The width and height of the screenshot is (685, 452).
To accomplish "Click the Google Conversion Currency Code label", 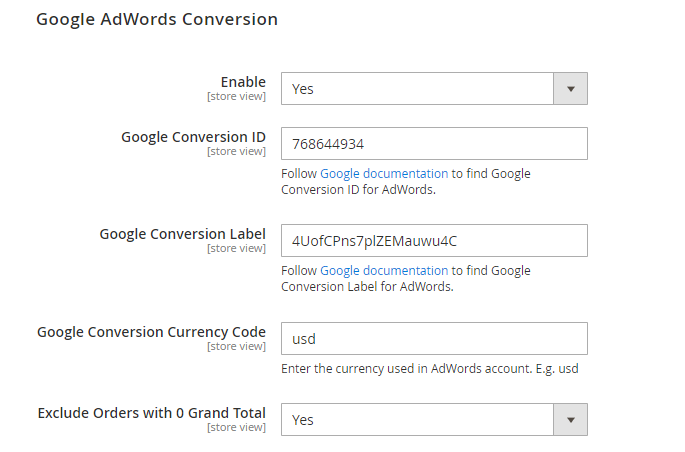I will click(x=151, y=332).
